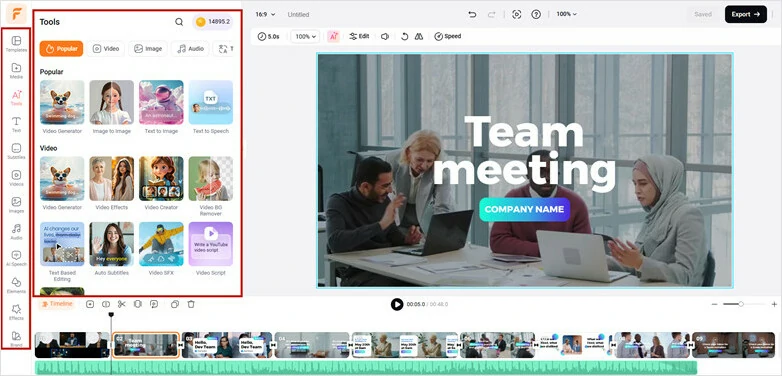Open the Text sidebar panel

16,124
